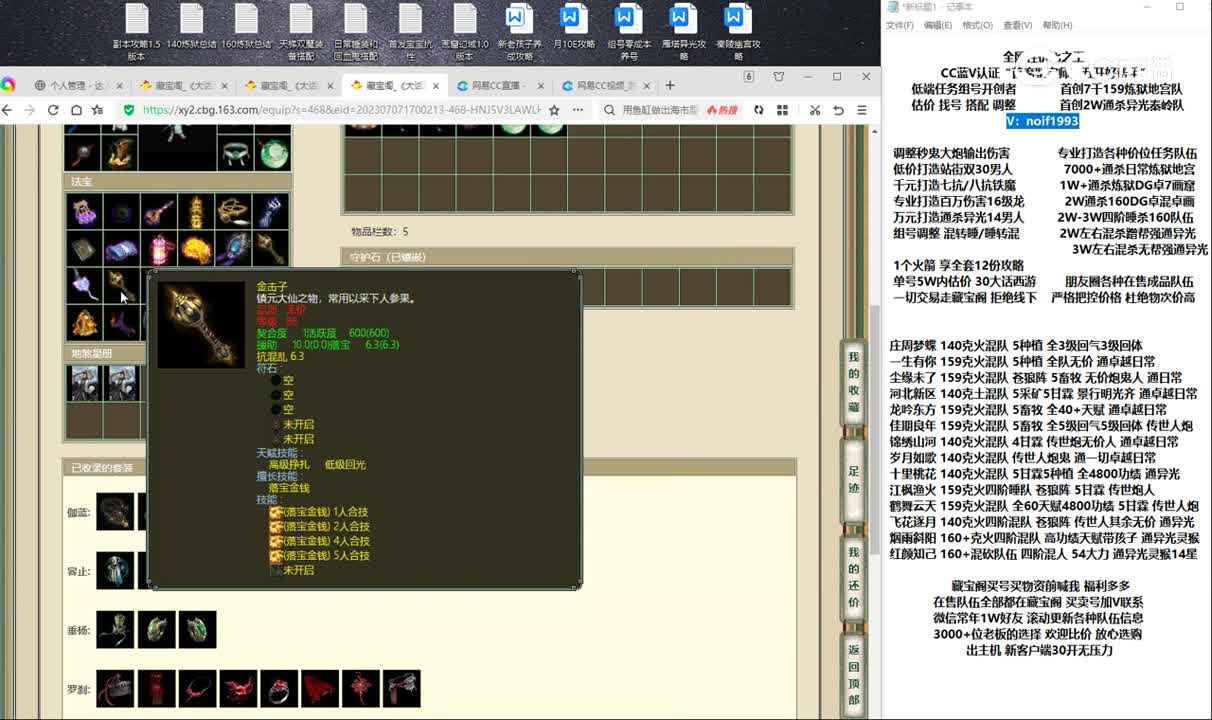Screen dimensions: 1212x720
Task: Reload the page with refresh icon
Action: point(53,110)
